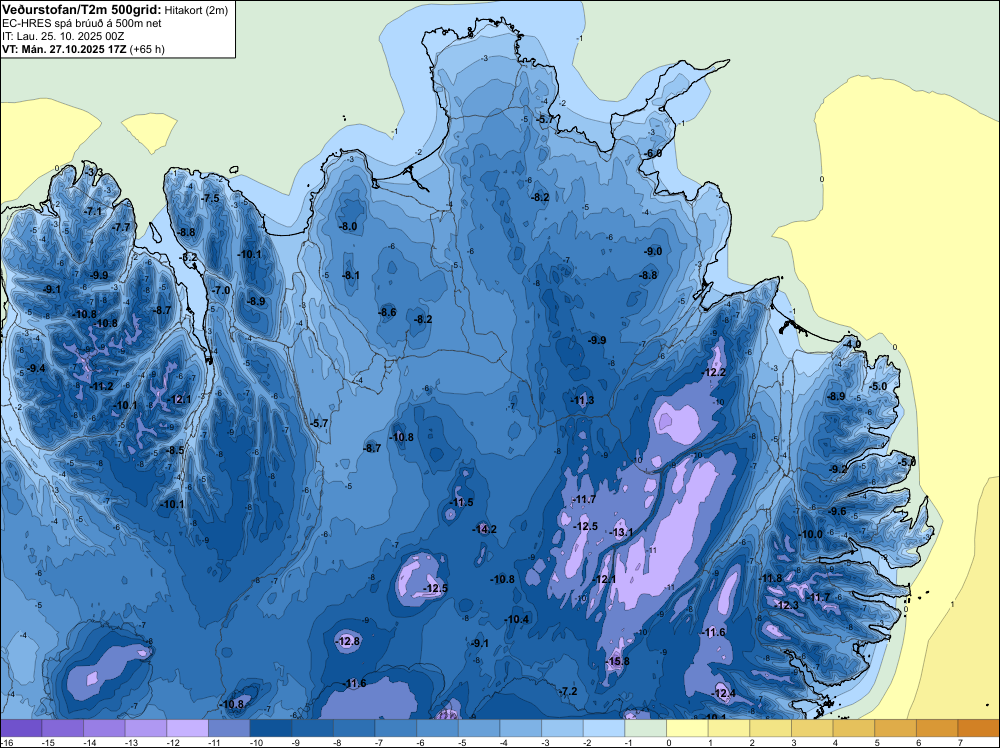Screen dimensions: 1000x748
Task: Click the valid time 'VT: Mán. 27.10.2025 17Z'
Action: (64, 49)
